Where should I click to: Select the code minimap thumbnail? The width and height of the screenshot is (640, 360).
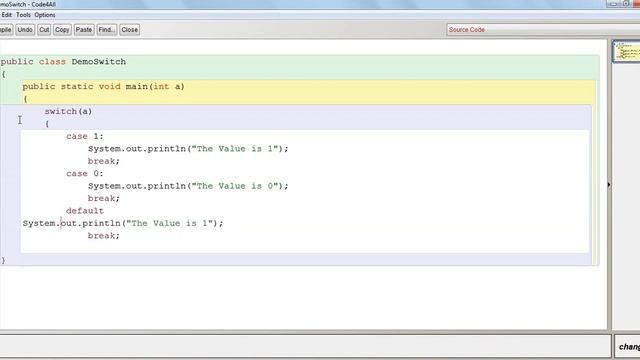pyautogui.click(x=627, y=51)
